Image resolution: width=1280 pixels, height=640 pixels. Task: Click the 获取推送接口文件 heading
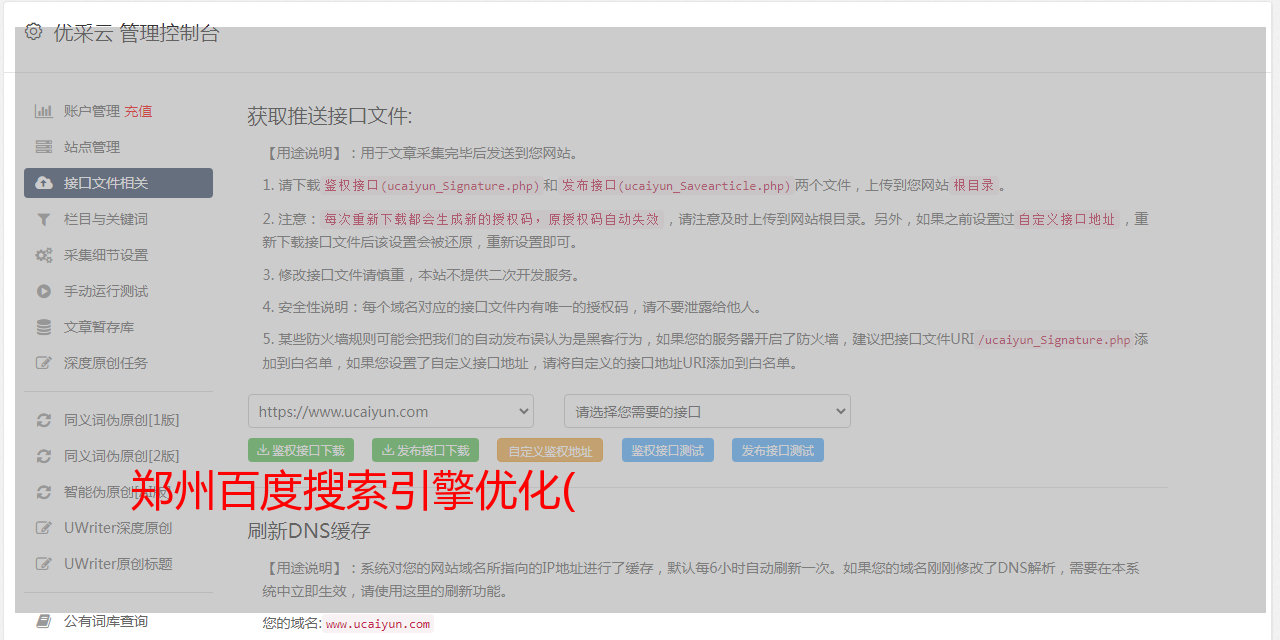330,116
